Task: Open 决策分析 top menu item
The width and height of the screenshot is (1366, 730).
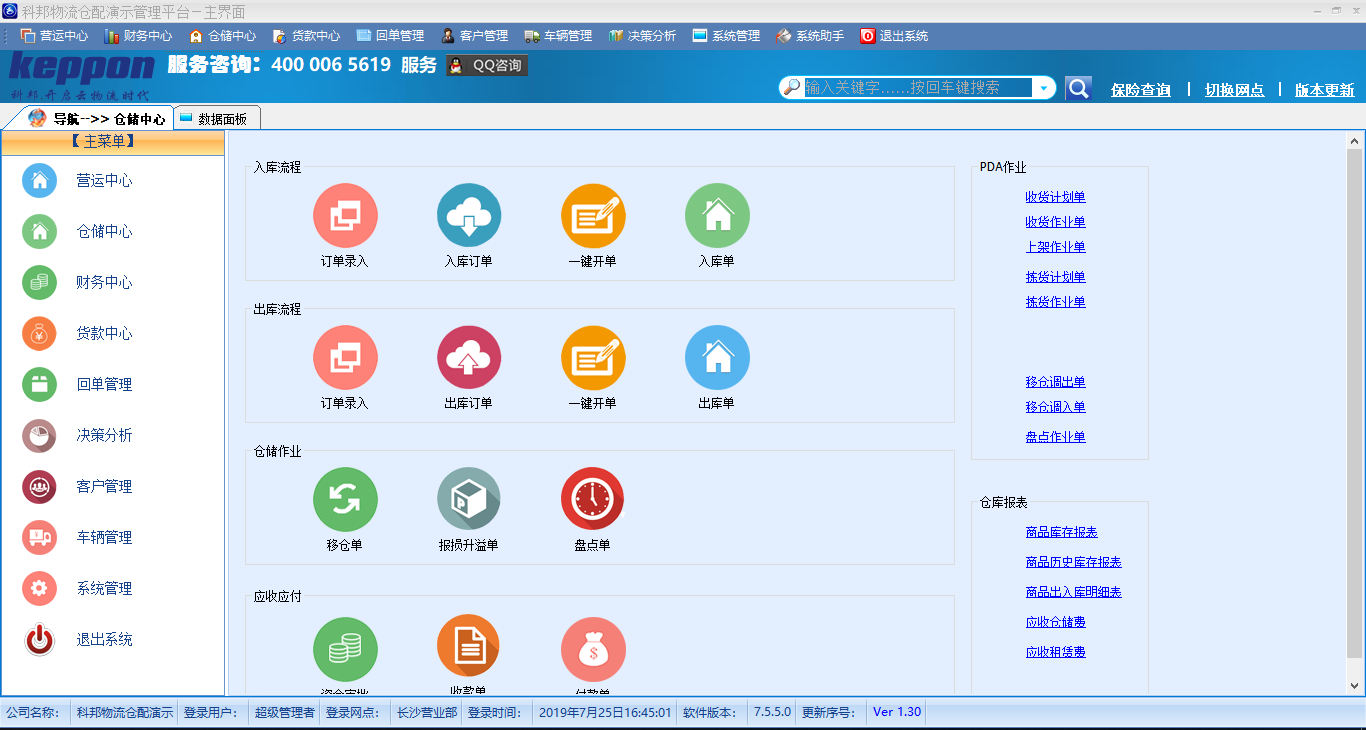Action: coord(642,36)
